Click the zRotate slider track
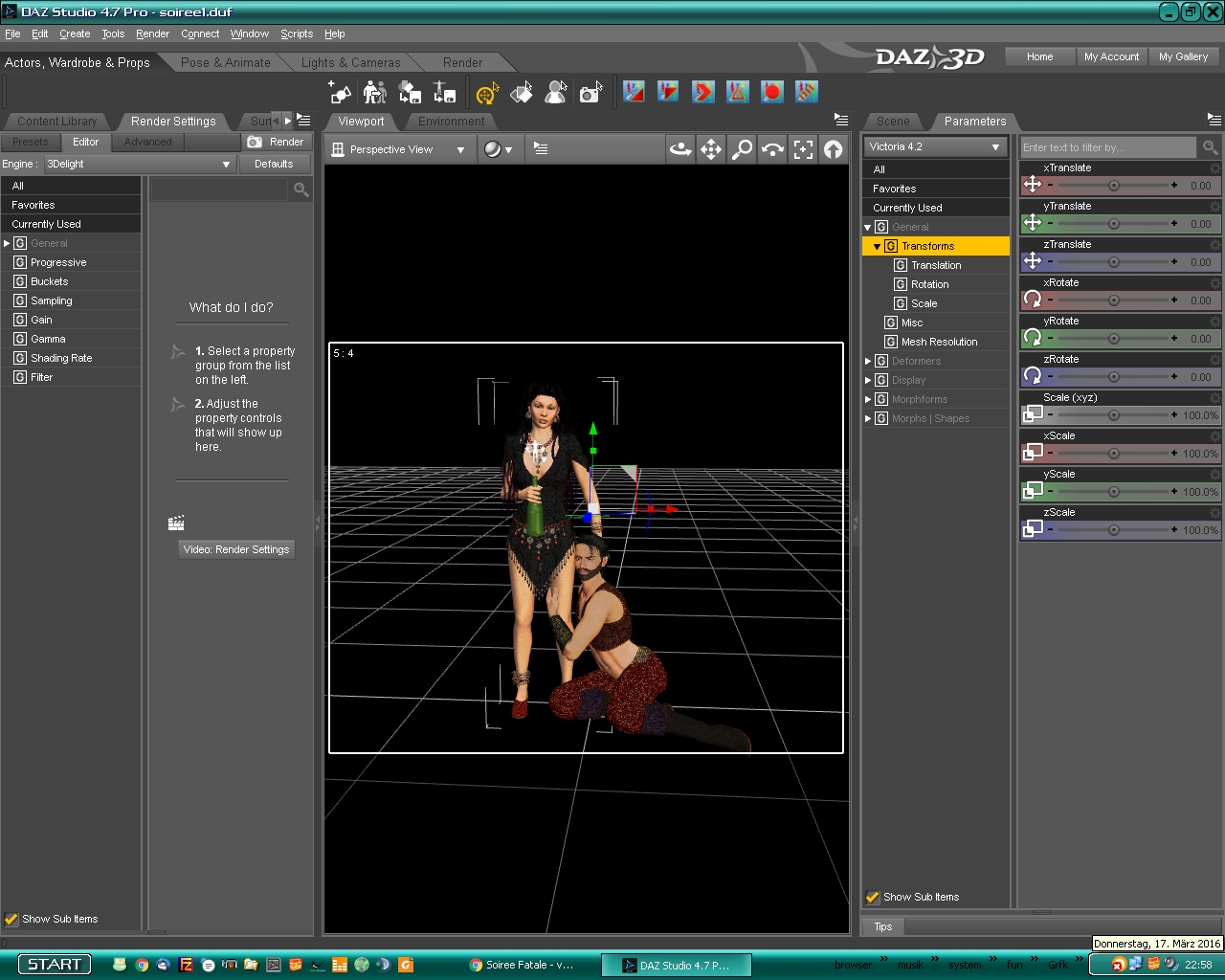1225x980 pixels. pos(1112,377)
